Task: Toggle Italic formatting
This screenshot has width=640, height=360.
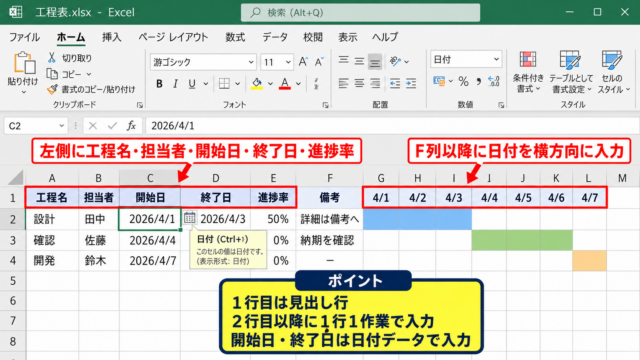Action: tap(176, 84)
